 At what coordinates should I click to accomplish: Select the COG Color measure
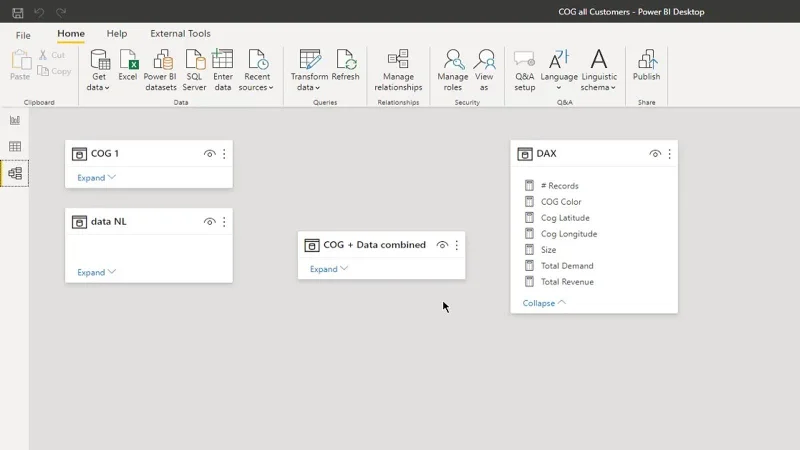pos(561,202)
